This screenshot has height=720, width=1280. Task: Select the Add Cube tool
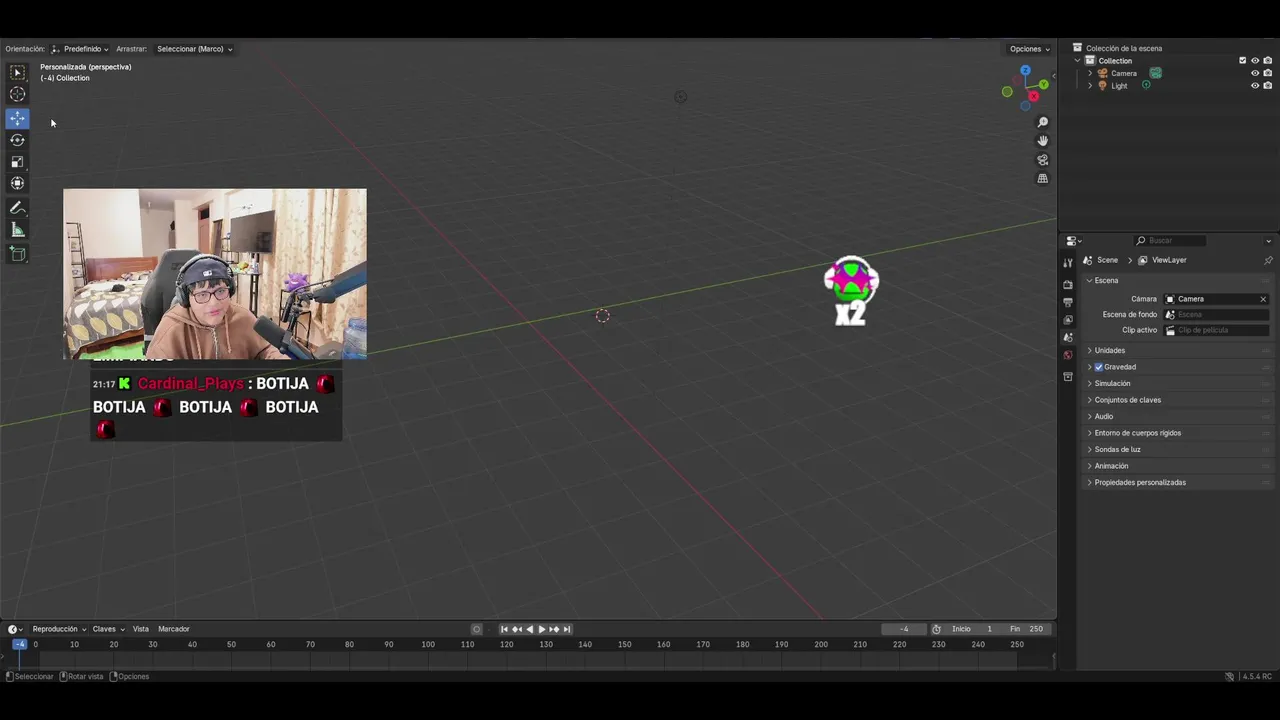coord(17,254)
